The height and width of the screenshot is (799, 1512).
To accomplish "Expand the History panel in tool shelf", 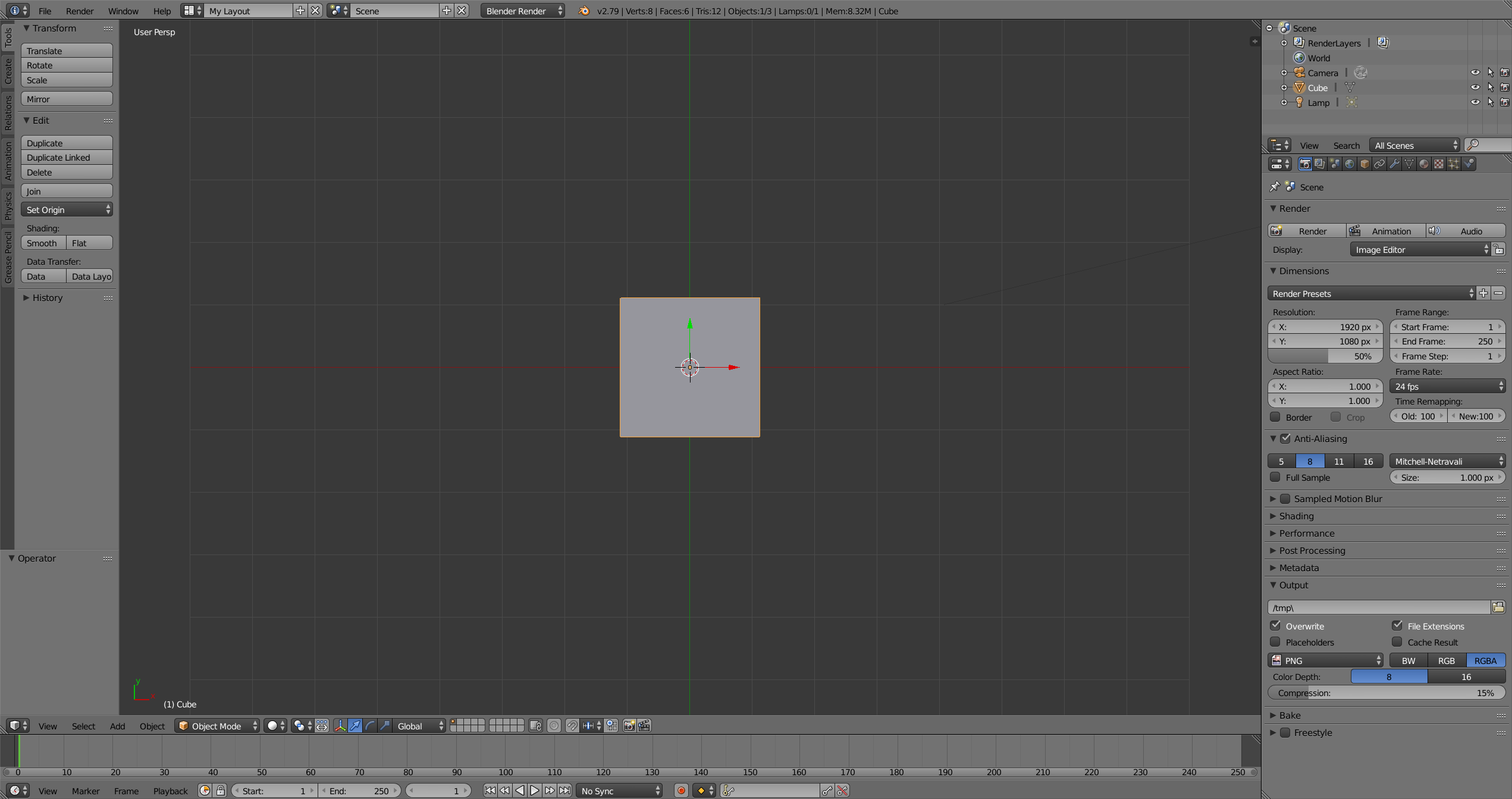I will (x=47, y=297).
